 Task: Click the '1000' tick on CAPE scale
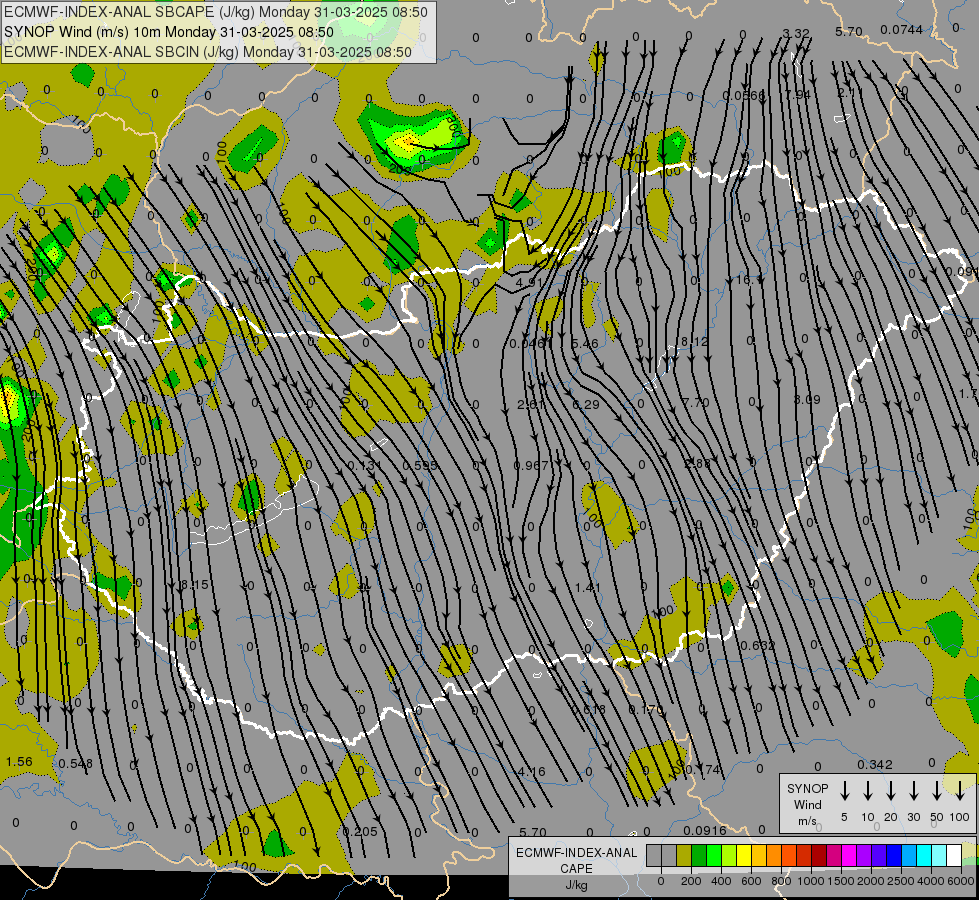pyautogui.click(x=811, y=881)
